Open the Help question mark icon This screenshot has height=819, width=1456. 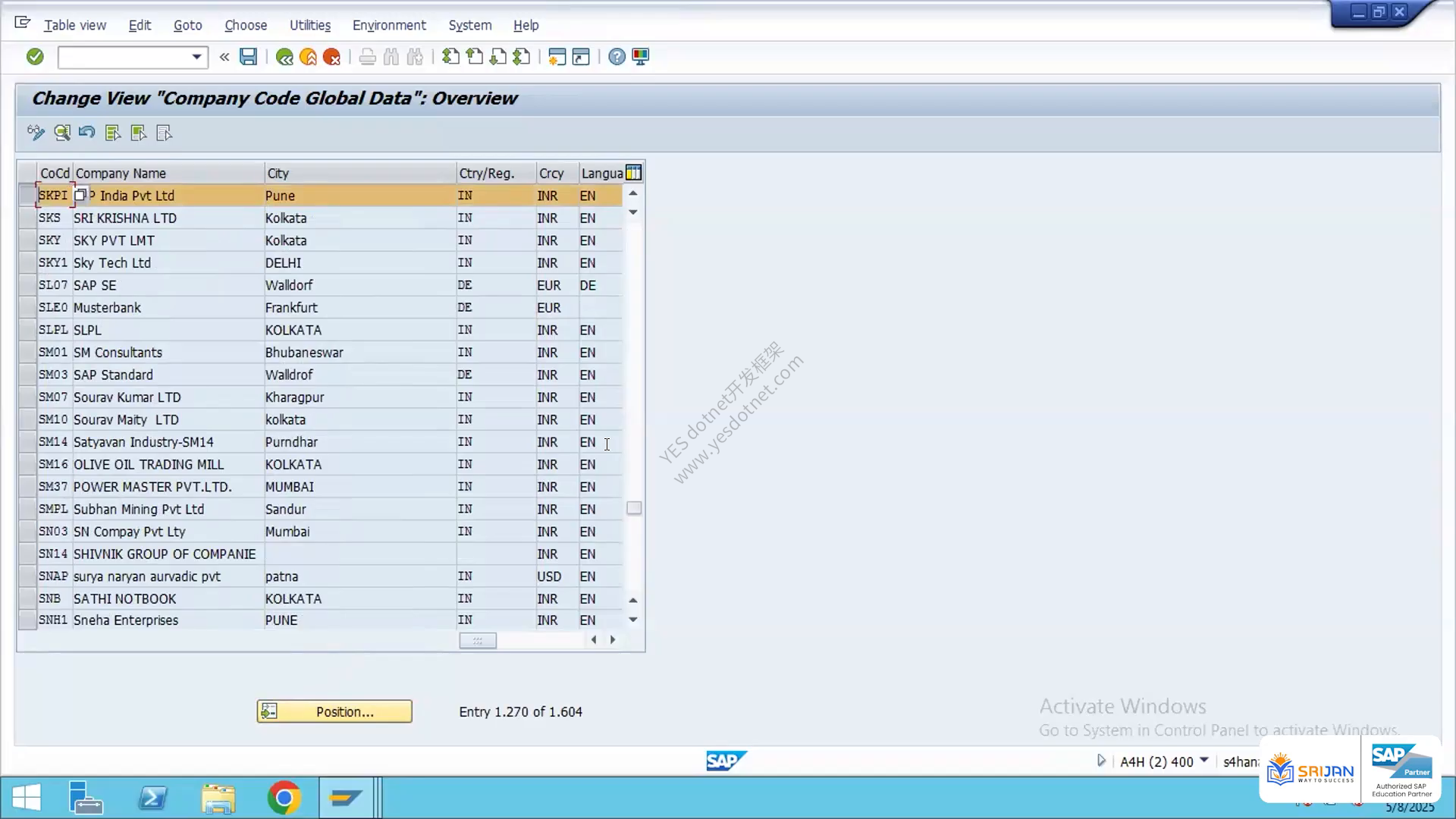(x=617, y=57)
